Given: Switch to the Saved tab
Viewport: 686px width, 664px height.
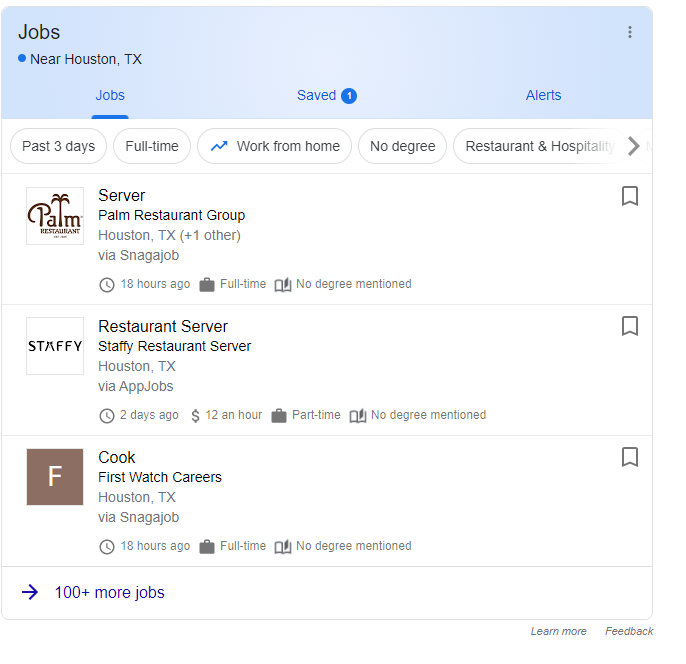Looking at the screenshot, I should point(326,95).
